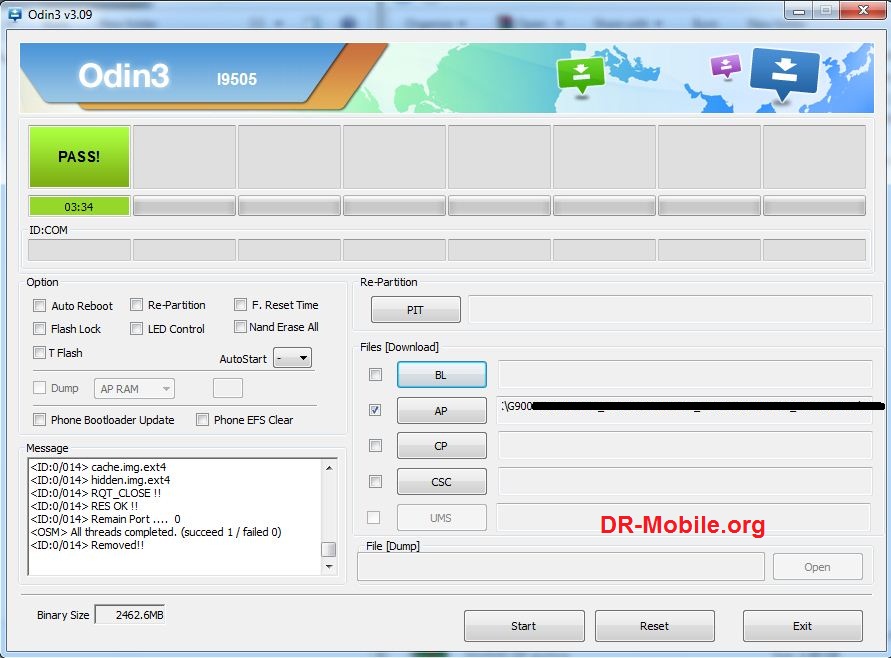Click the input box beside AP RAM dropdown

pyautogui.click(x=228, y=388)
